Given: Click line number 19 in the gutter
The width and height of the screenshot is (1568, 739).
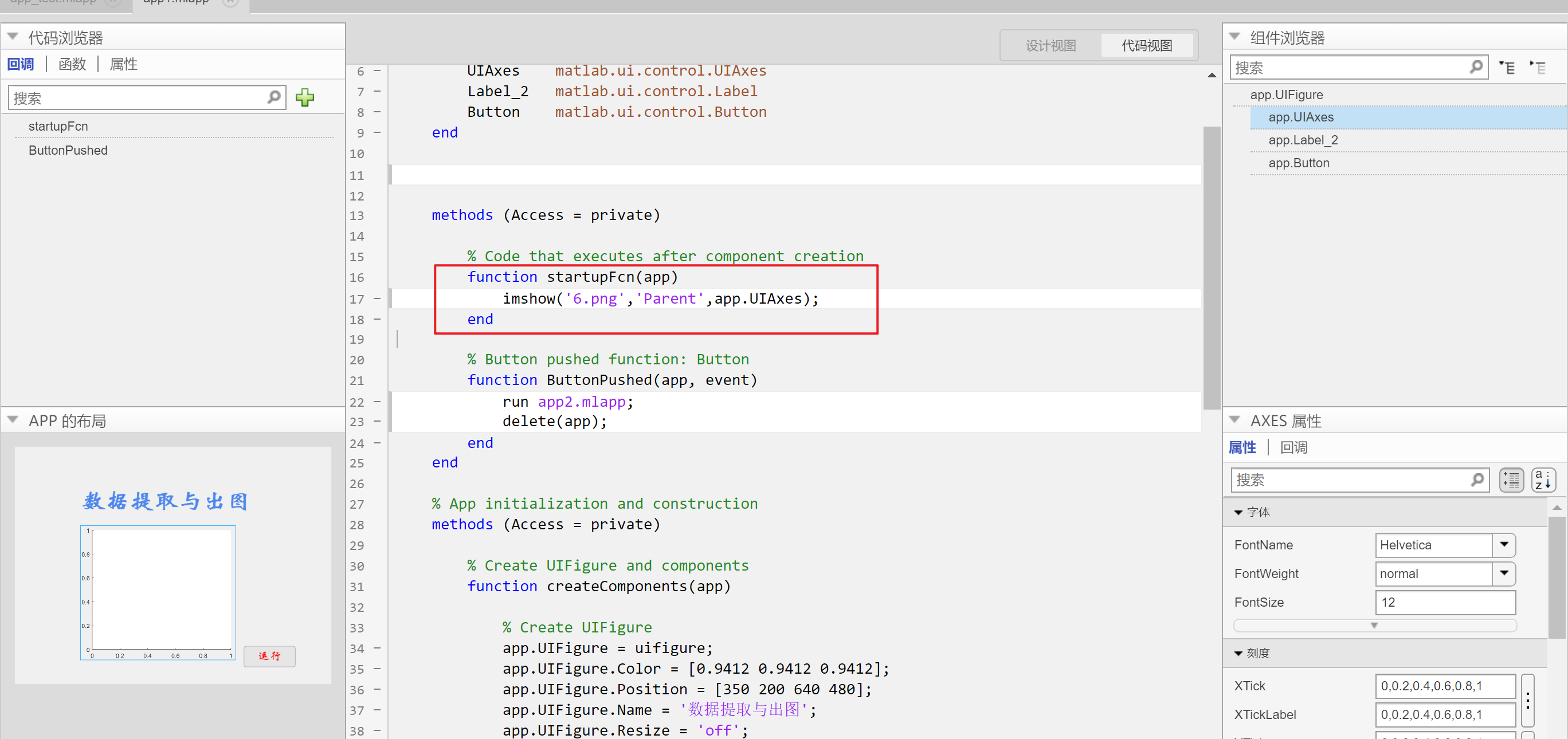Looking at the screenshot, I should pos(356,339).
